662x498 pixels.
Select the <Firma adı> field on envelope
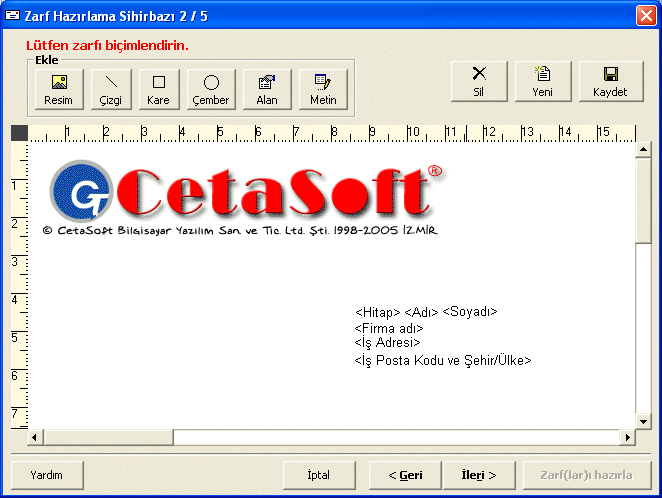pos(389,328)
